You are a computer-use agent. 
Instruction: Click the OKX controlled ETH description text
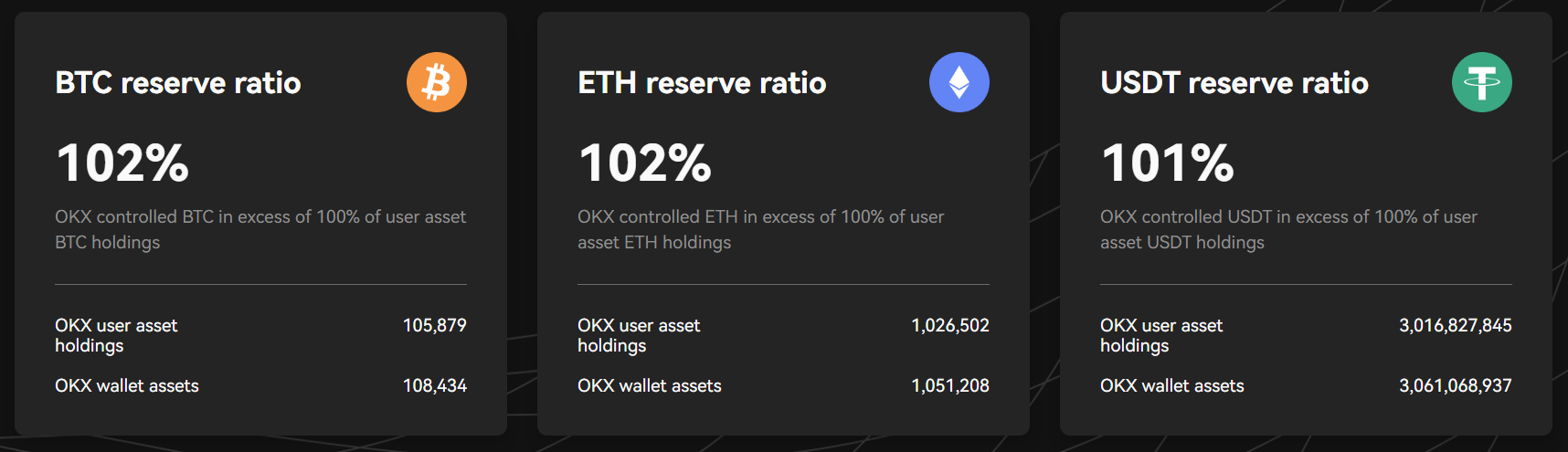tap(761, 229)
